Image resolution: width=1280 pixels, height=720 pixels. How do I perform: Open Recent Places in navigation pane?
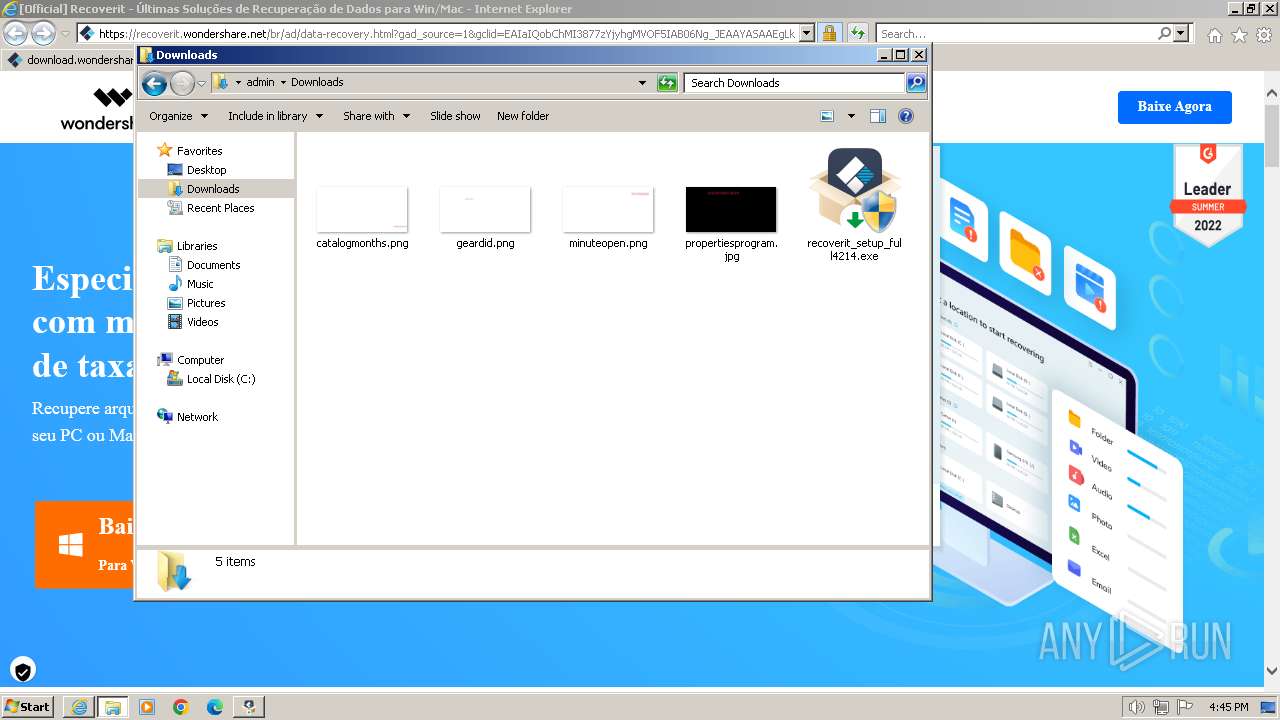tap(220, 208)
